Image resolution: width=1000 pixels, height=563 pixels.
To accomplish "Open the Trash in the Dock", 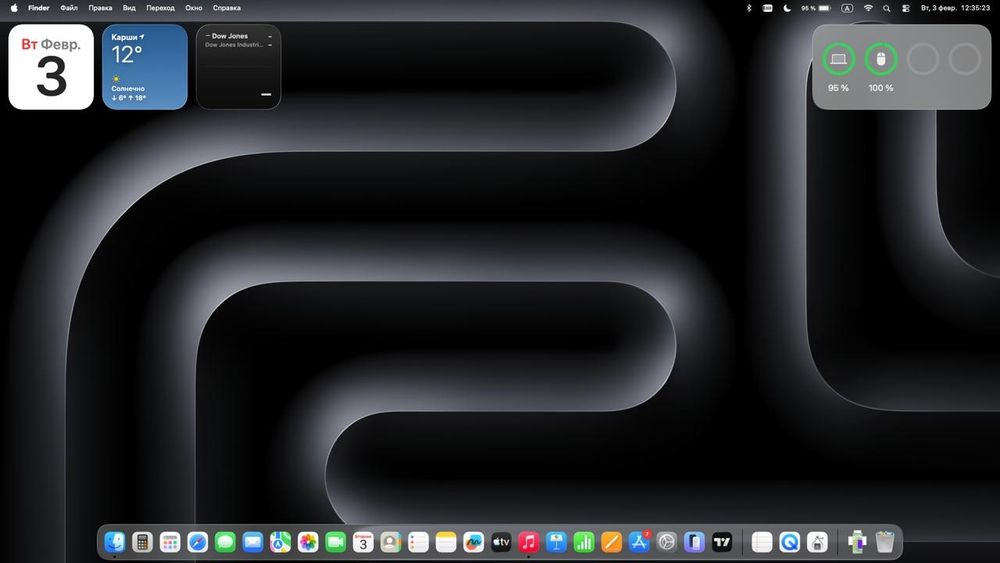I will [x=884, y=542].
